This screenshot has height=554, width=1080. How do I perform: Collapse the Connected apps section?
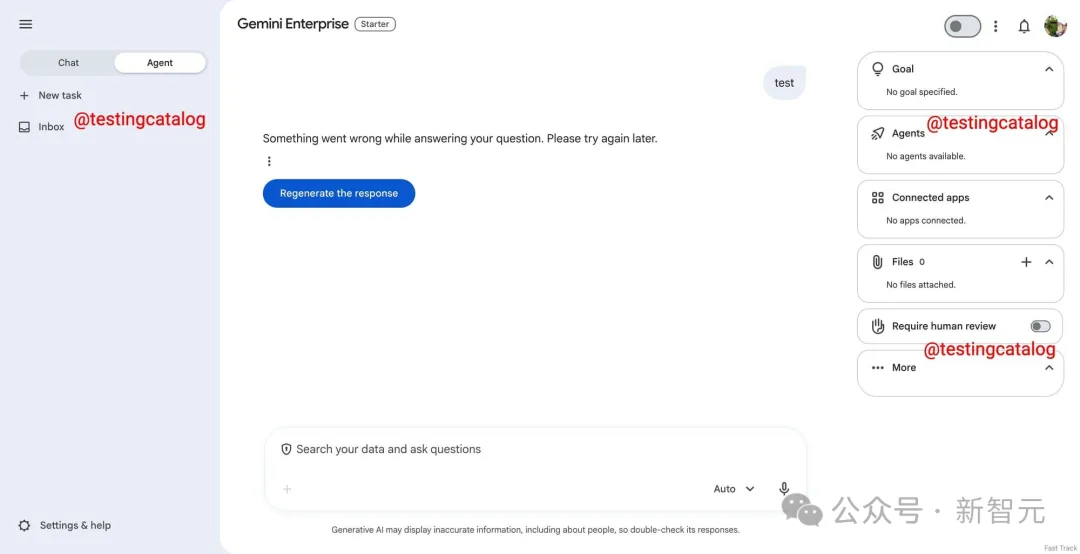pos(1049,198)
